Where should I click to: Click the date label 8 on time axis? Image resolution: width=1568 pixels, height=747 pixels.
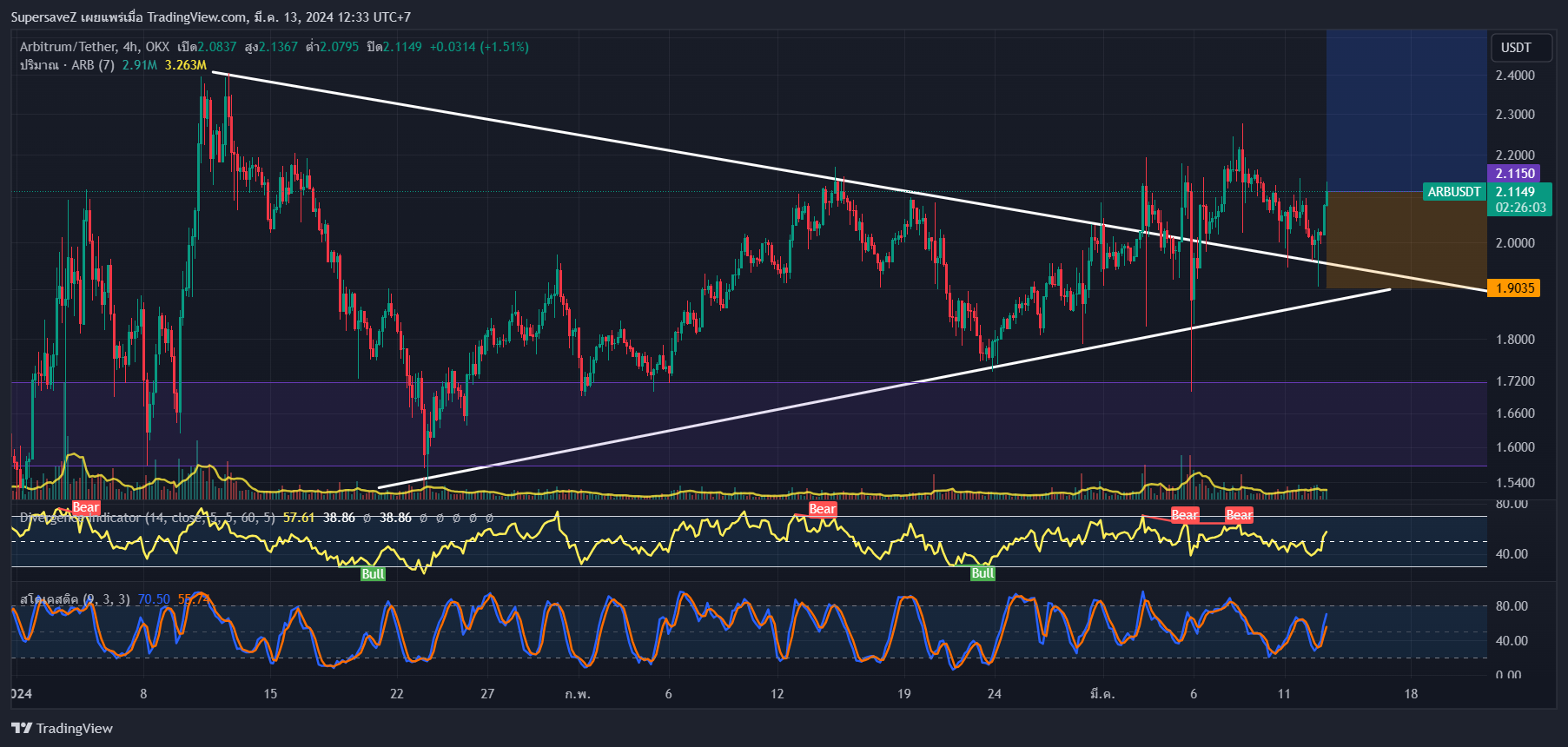point(143,694)
